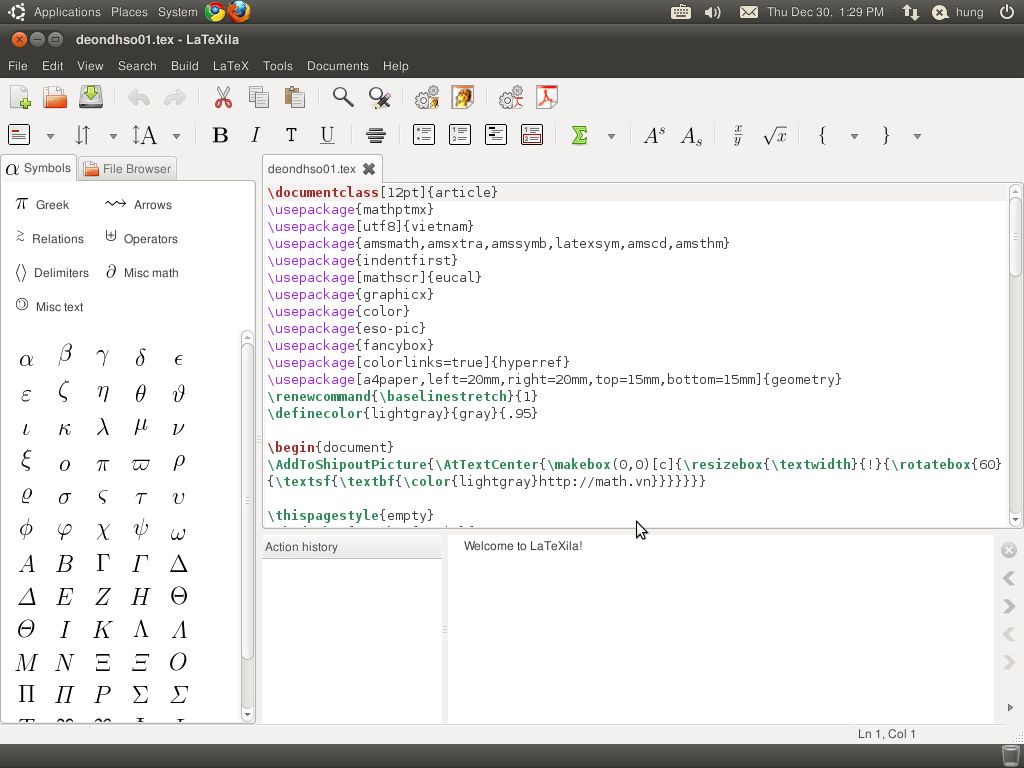Open a file using the folder icon
Image resolution: width=1024 pixels, height=768 pixels.
[56, 98]
